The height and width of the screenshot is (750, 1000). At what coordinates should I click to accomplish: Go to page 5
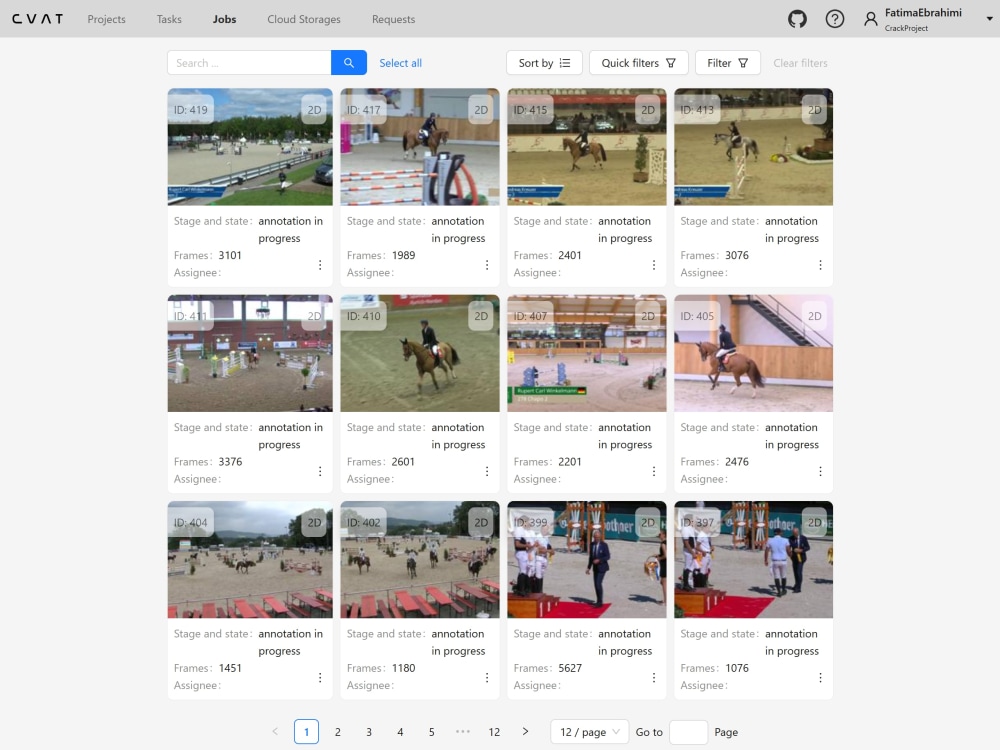pos(431,732)
